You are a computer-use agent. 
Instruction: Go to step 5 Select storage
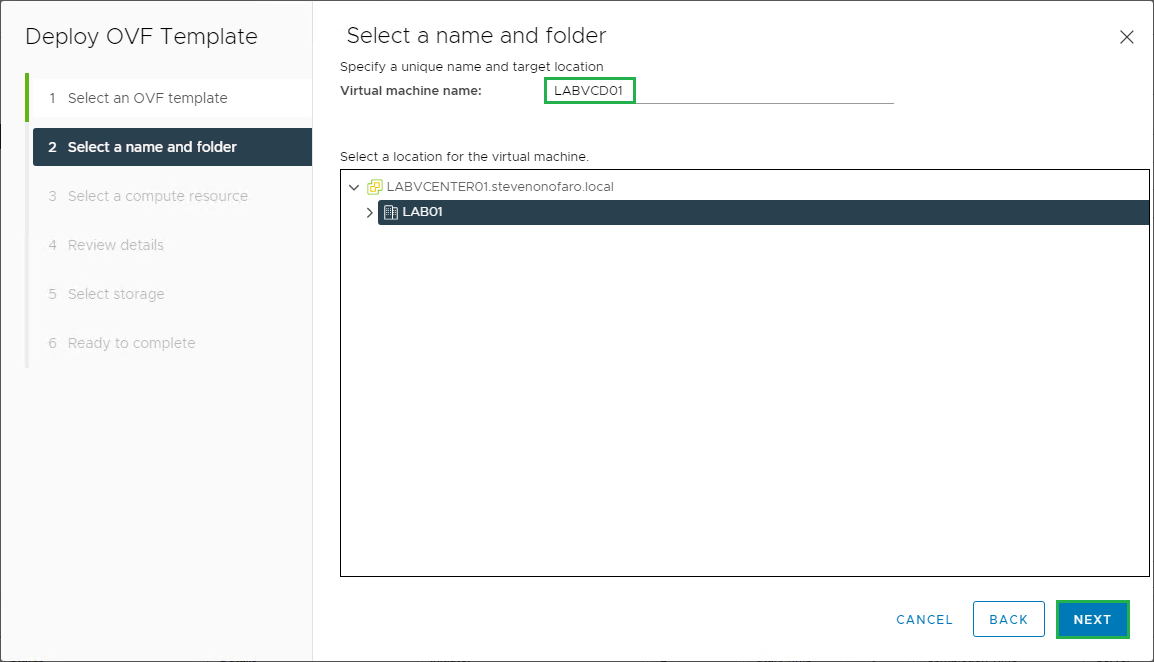point(116,294)
